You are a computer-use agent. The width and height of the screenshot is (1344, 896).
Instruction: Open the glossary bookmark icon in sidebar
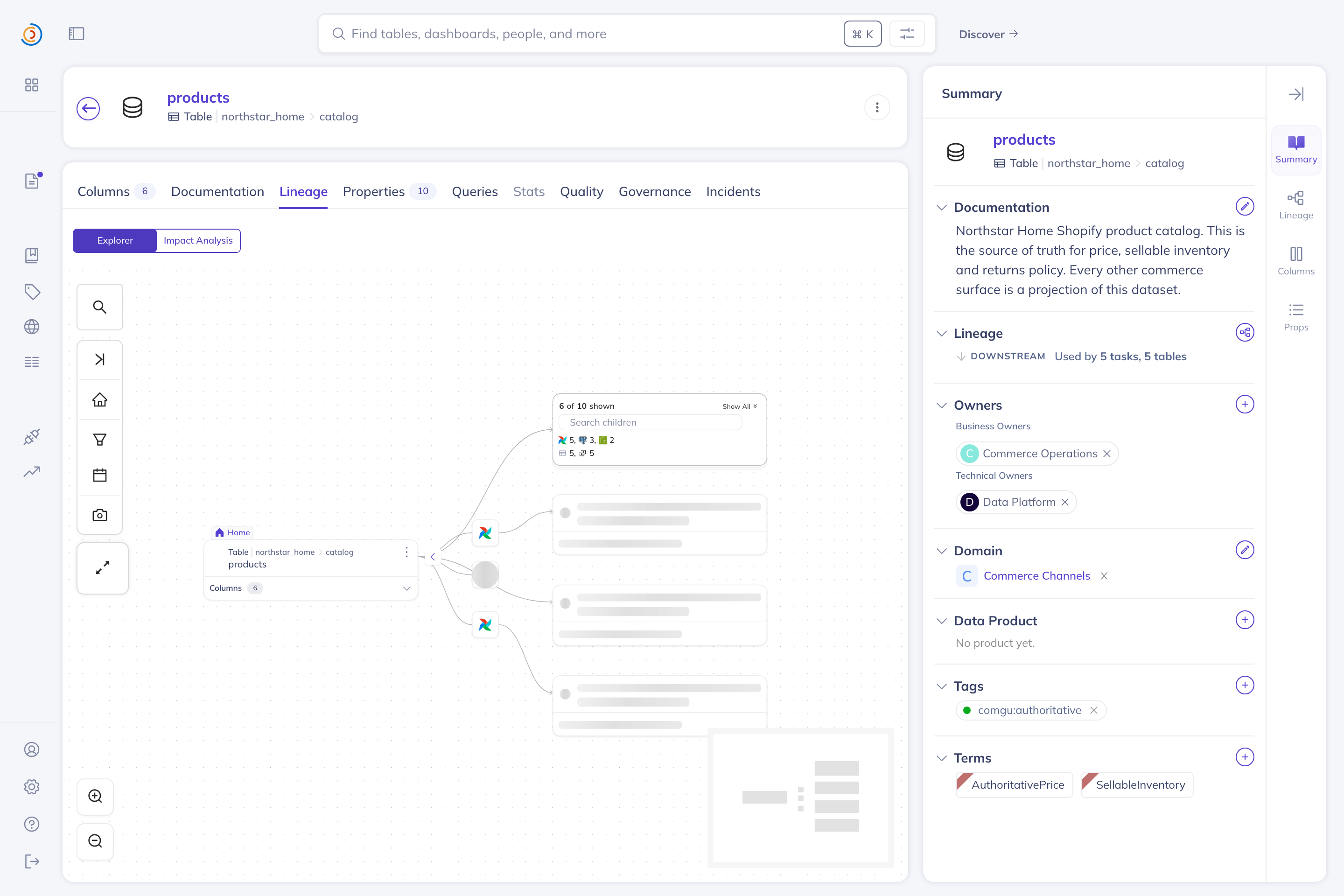tap(31, 255)
